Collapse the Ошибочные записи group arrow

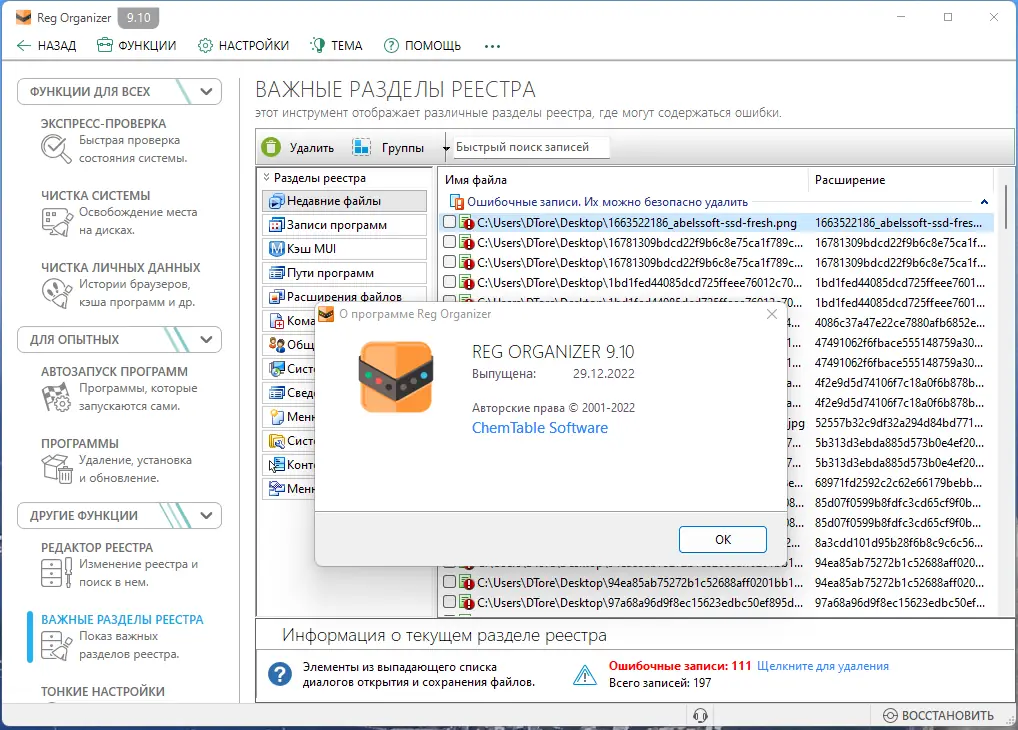point(984,202)
